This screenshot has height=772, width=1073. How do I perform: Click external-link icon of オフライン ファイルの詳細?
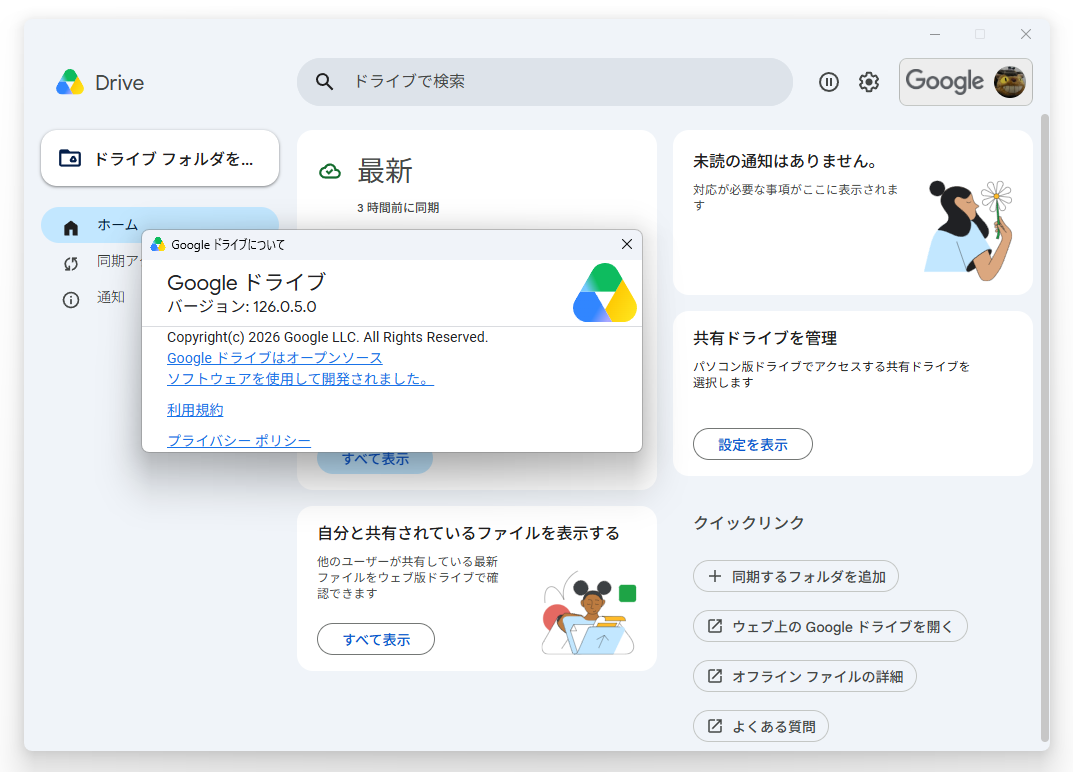(x=714, y=676)
